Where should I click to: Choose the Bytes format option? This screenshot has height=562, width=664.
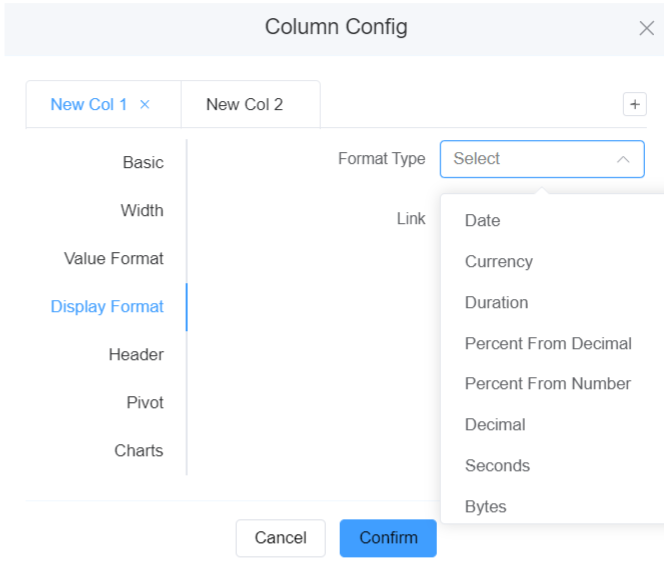point(485,506)
